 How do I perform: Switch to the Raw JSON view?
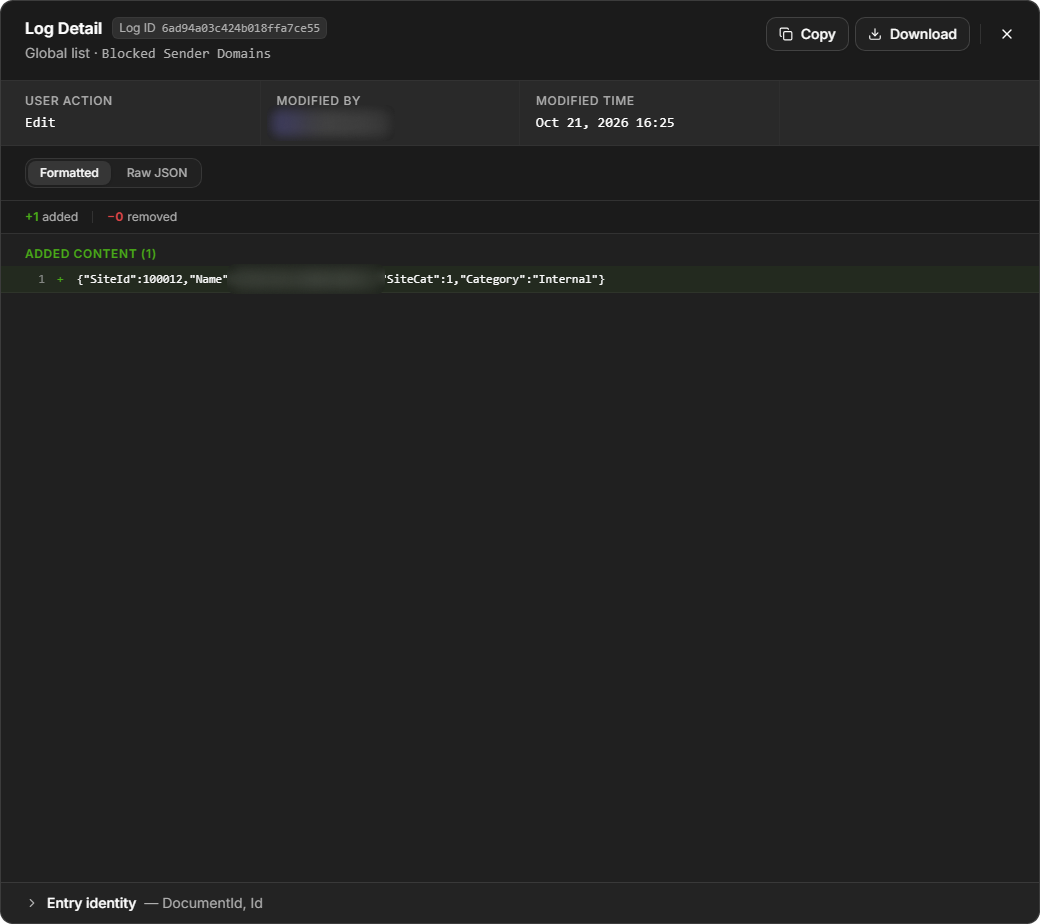pyautogui.click(x=157, y=172)
